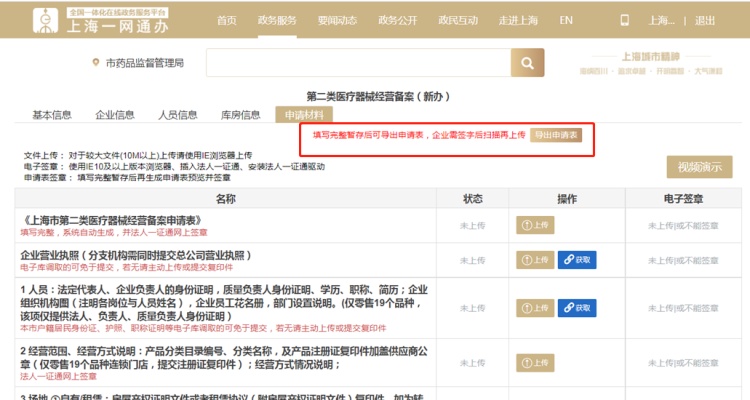The height and width of the screenshot is (400, 750).
Task: Focus the search text input field
Action: [357, 64]
